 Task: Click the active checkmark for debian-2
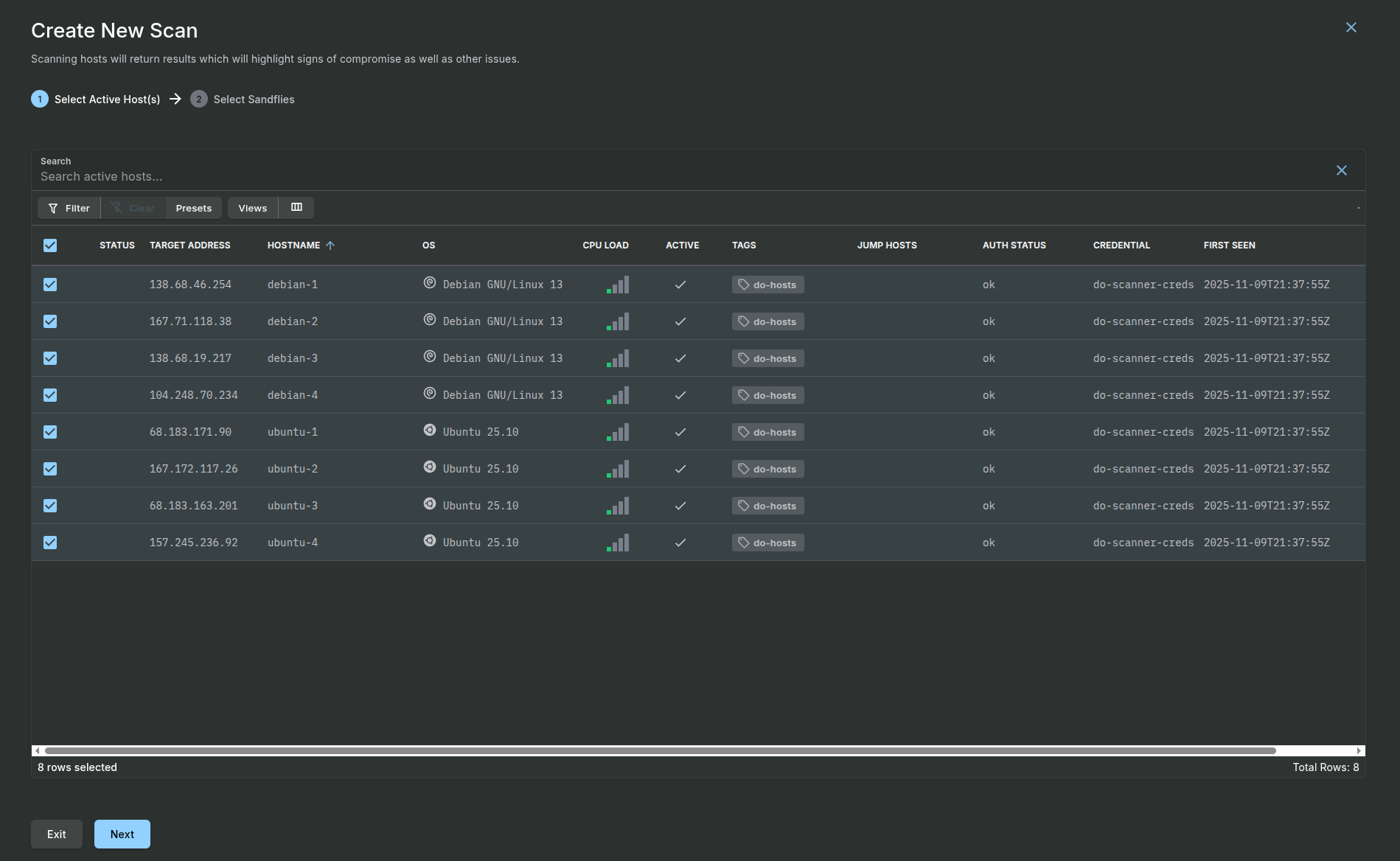point(680,321)
